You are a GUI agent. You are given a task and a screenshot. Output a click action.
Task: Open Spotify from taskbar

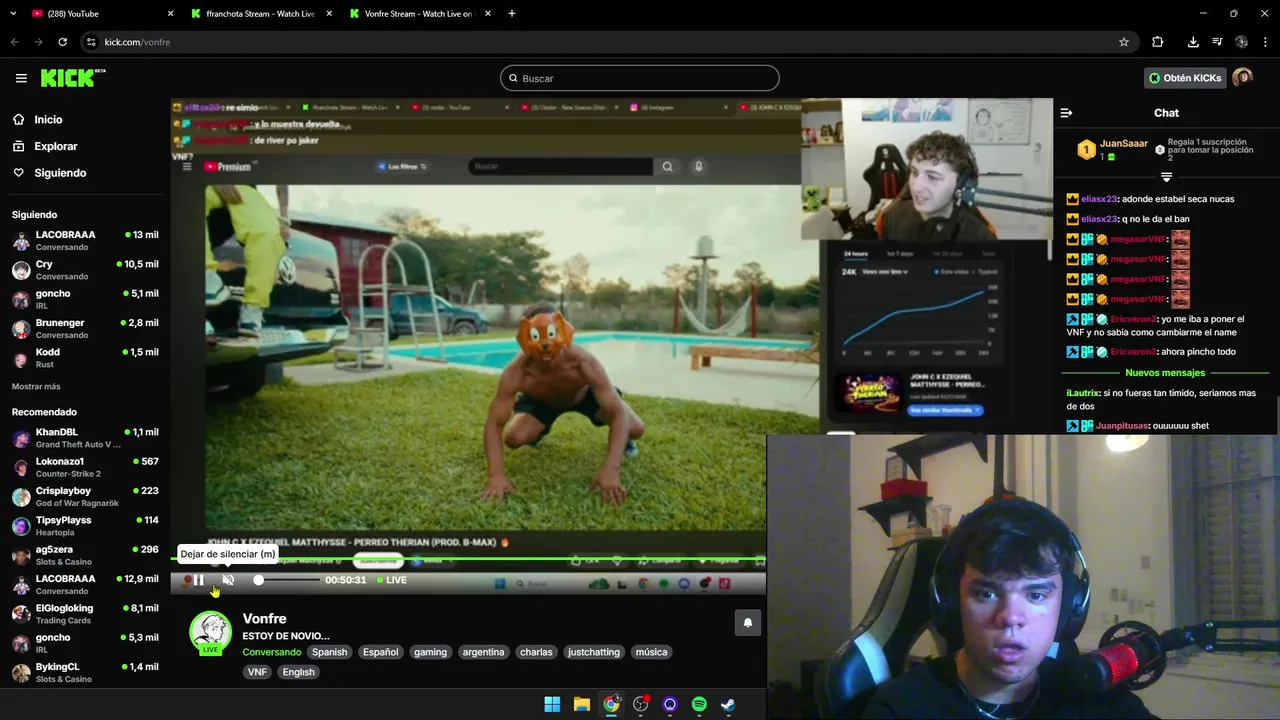[x=699, y=704]
